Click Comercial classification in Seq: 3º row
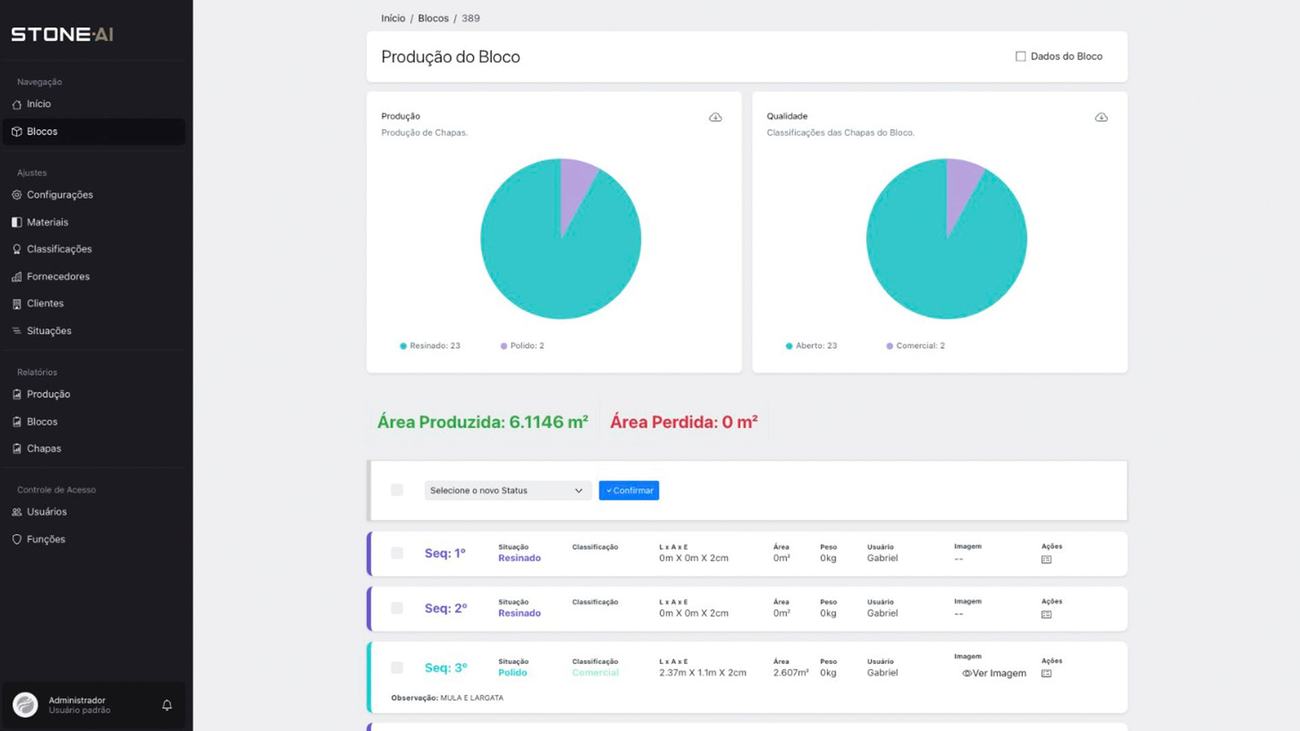 pos(595,673)
